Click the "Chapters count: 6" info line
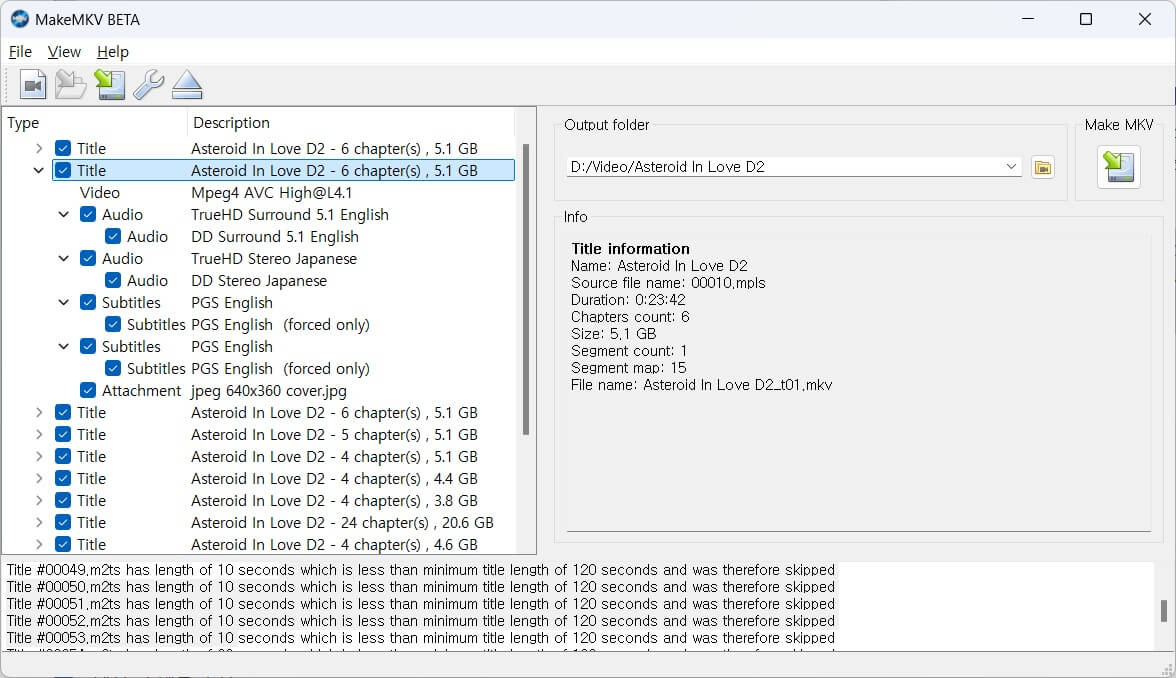The width and height of the screenshot is (1176, 678). pyautogui.click(x=630, y=316)
